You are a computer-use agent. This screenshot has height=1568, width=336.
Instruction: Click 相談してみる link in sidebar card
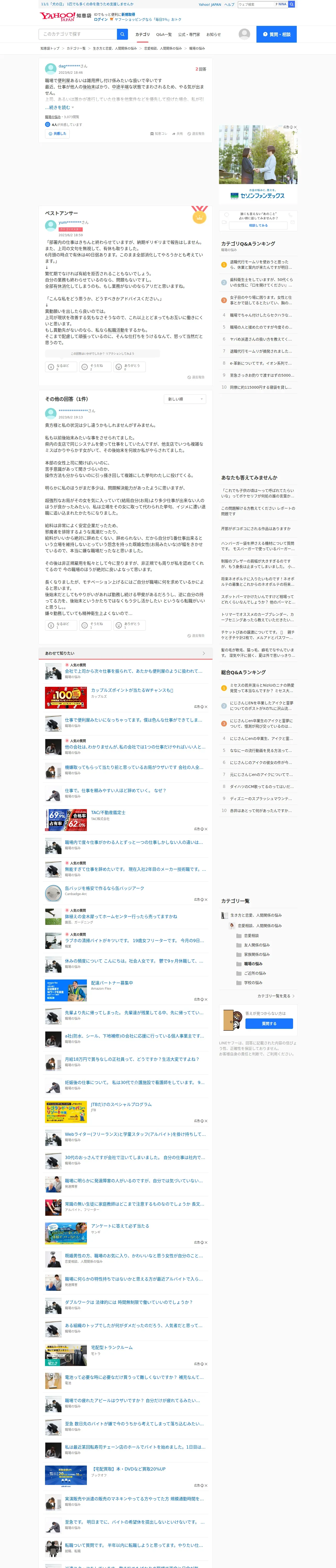pyautogui.click(x=258, y=225)
